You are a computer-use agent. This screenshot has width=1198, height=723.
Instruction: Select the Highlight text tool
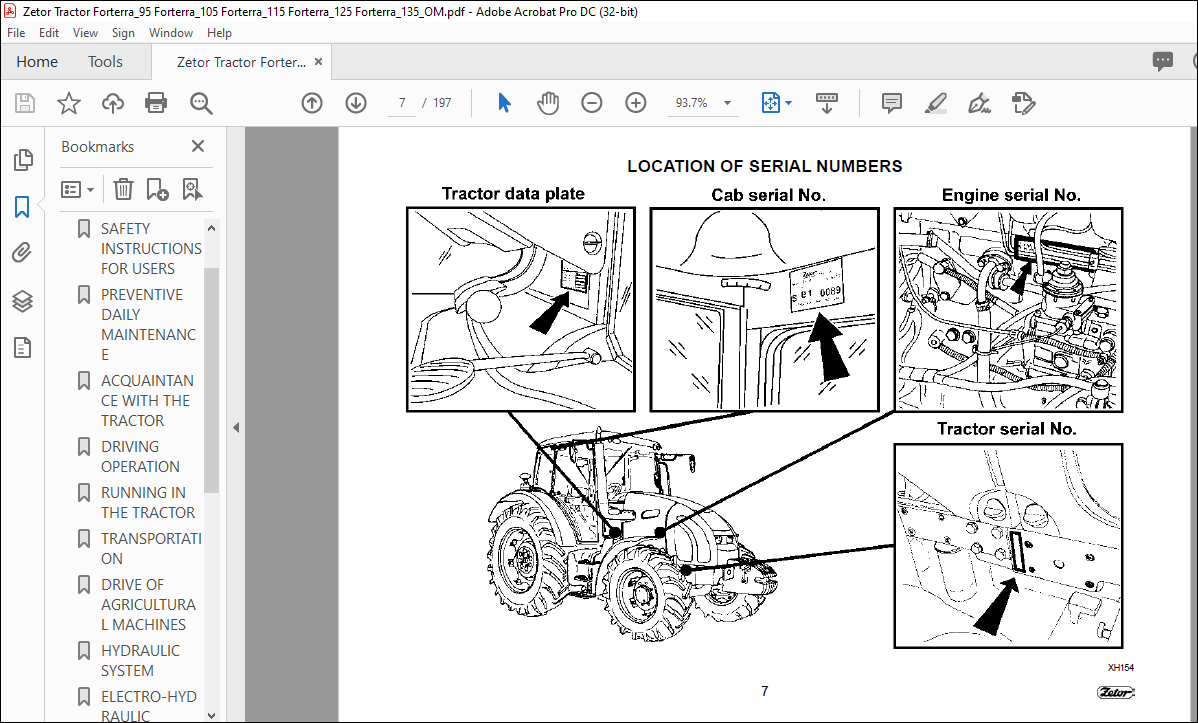tap(935, 102)
